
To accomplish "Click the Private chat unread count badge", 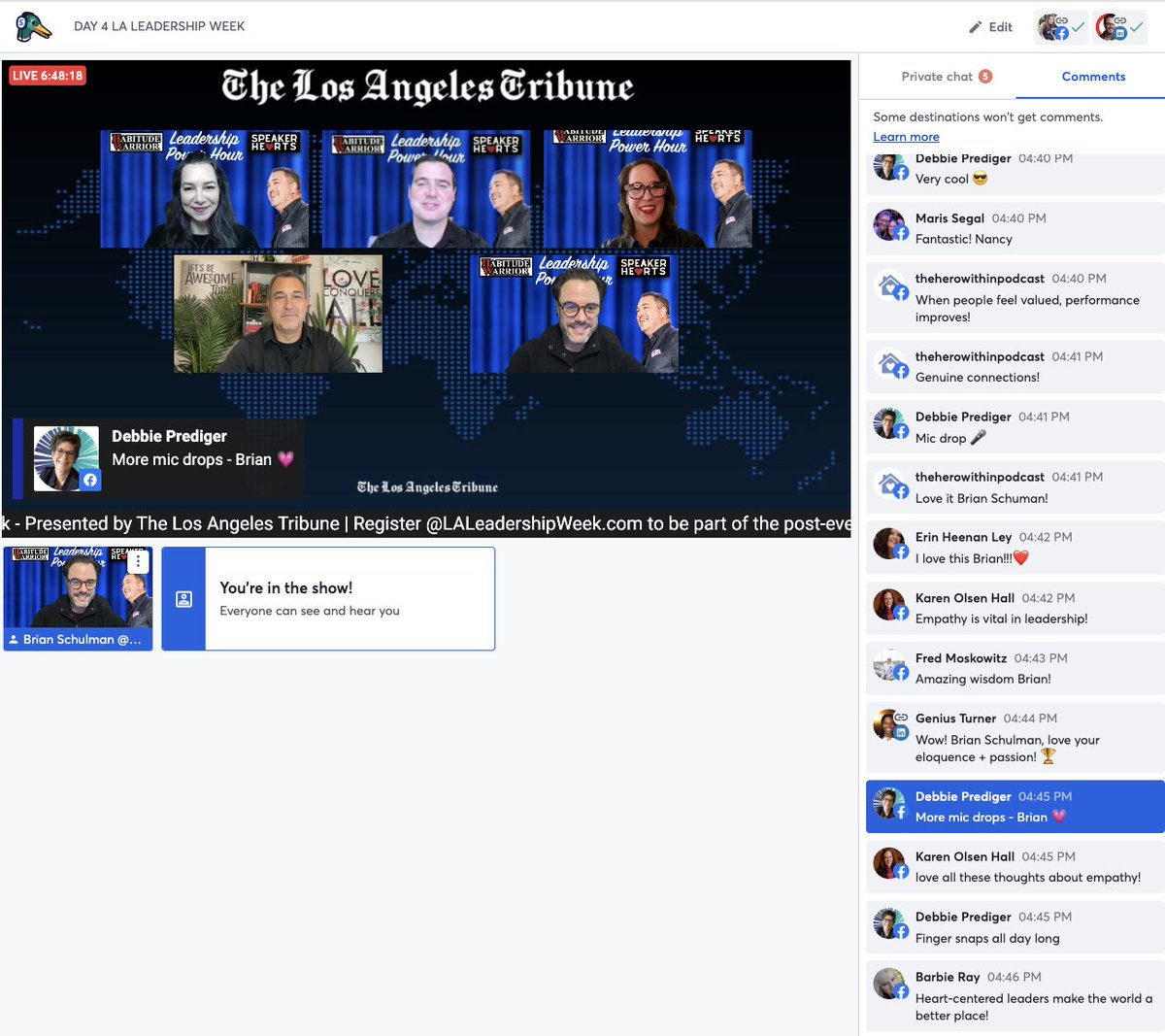I will click(985, 77).
